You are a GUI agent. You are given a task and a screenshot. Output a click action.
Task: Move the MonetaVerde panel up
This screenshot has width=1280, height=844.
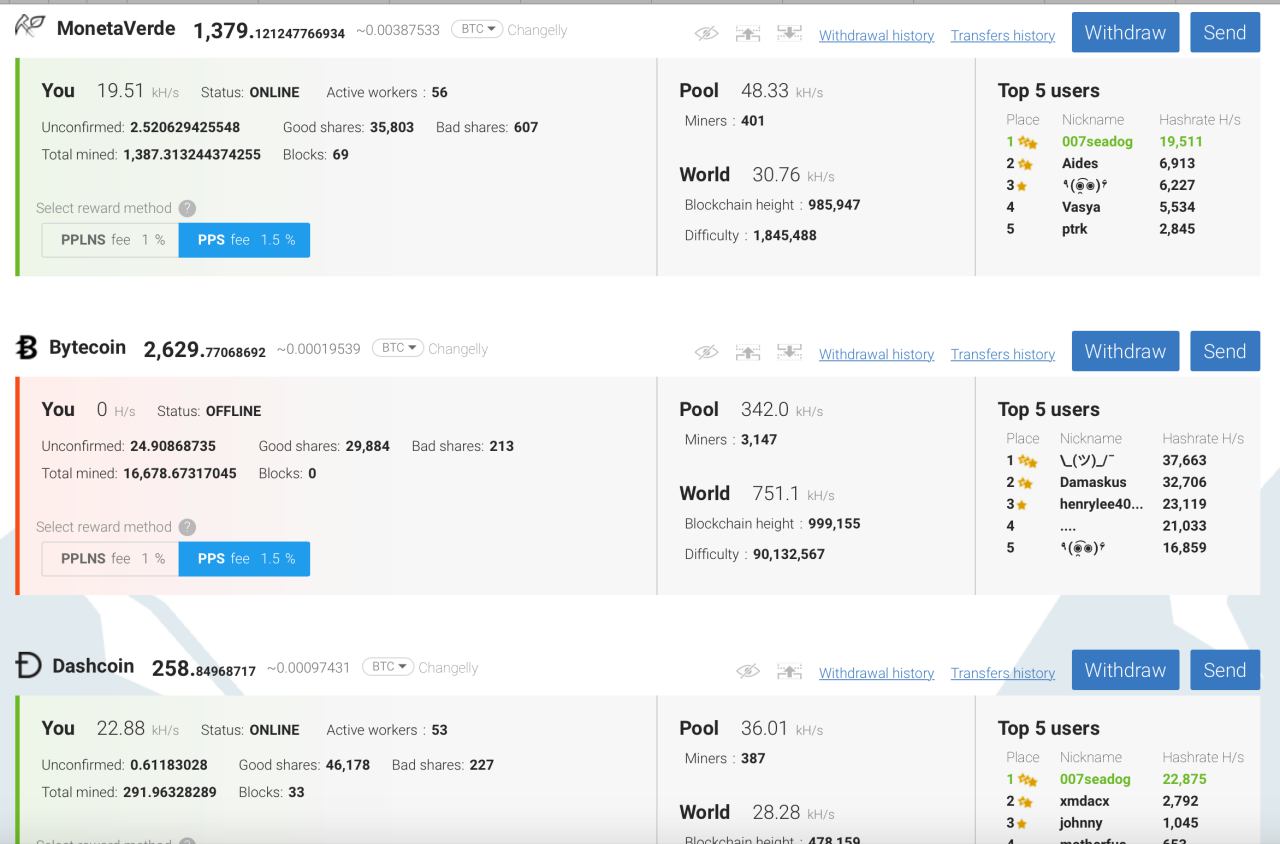point(748,34)
